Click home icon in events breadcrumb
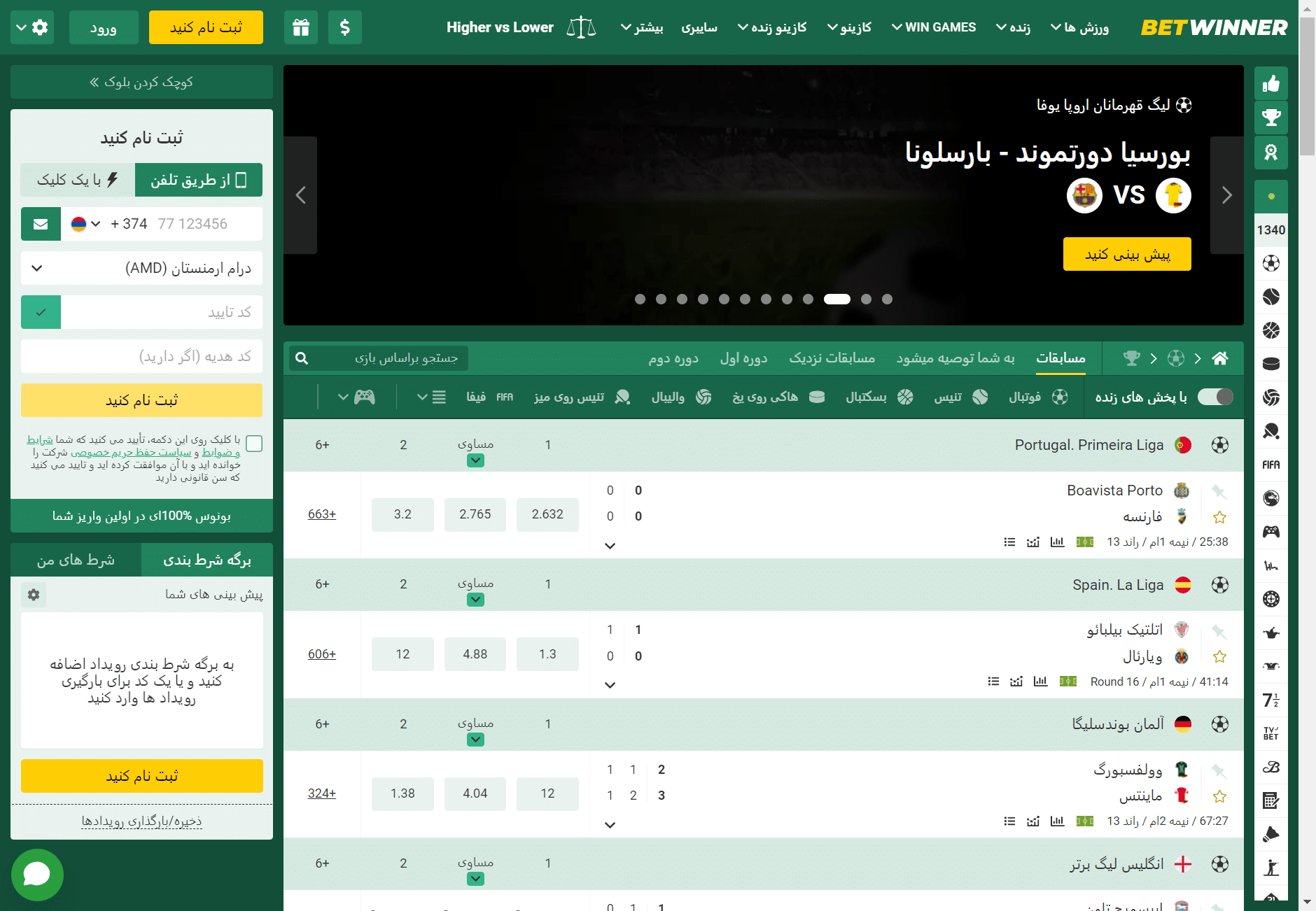The height and width of the screenshot is (911, 1316). [x=1220, y=358]
